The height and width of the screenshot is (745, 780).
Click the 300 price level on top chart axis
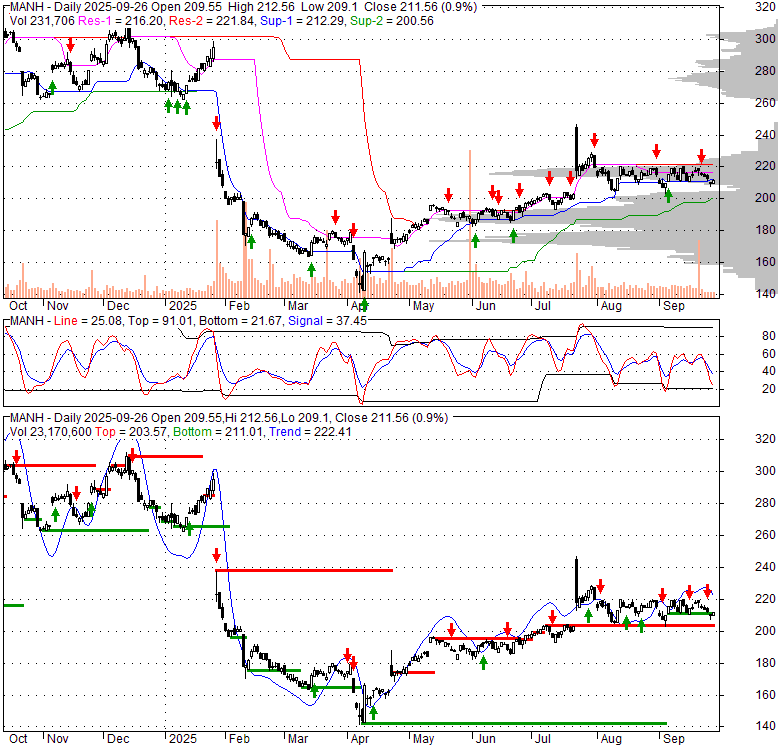(x=765, y=39)
